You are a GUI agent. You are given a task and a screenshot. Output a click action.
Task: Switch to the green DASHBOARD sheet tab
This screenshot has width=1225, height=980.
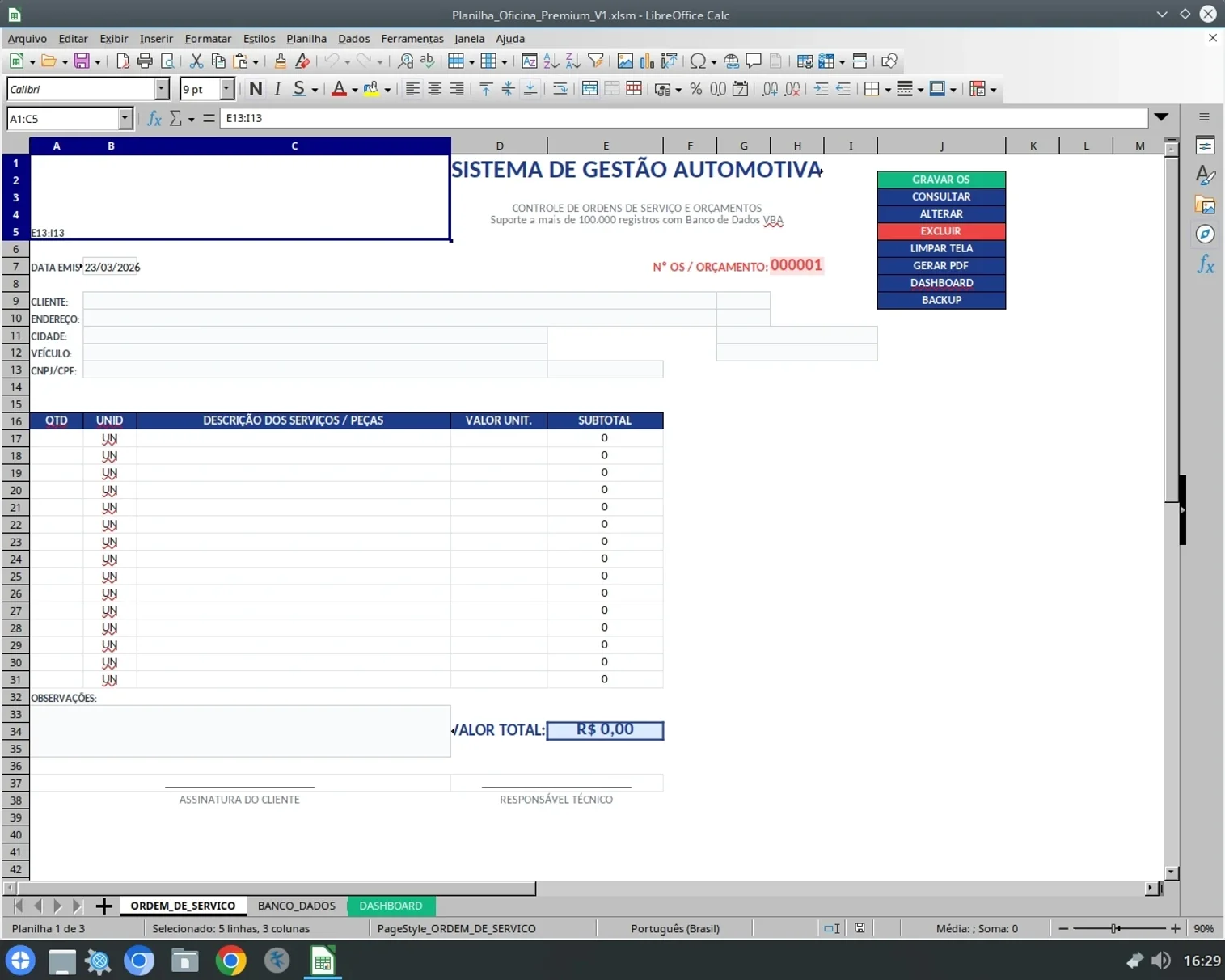pos(391,906)
